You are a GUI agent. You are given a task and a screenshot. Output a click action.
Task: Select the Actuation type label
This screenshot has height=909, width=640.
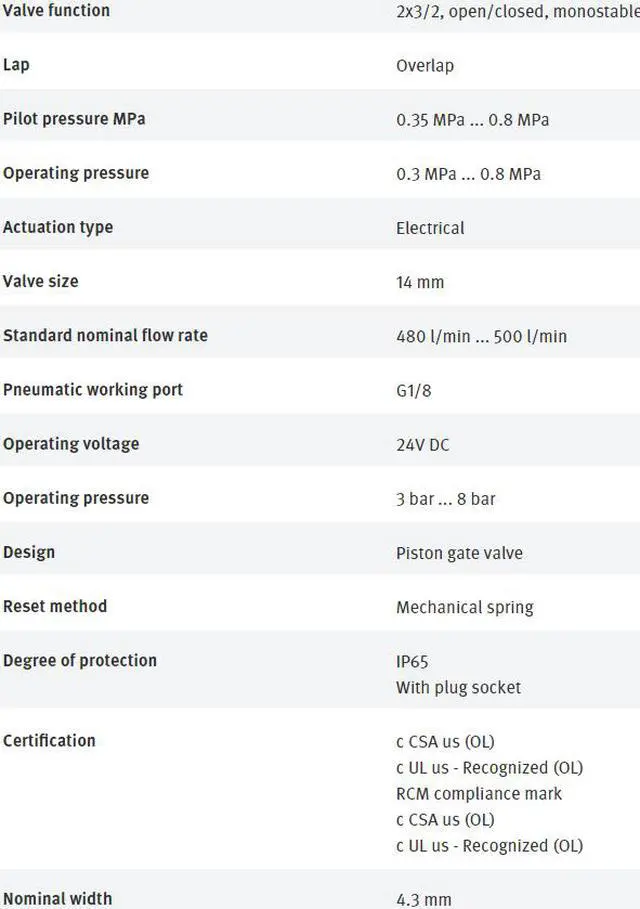(58, 227)
